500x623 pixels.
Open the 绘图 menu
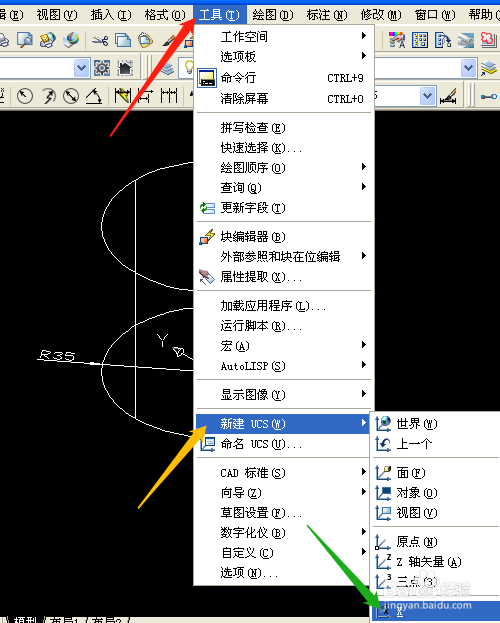tap(273, 15)
